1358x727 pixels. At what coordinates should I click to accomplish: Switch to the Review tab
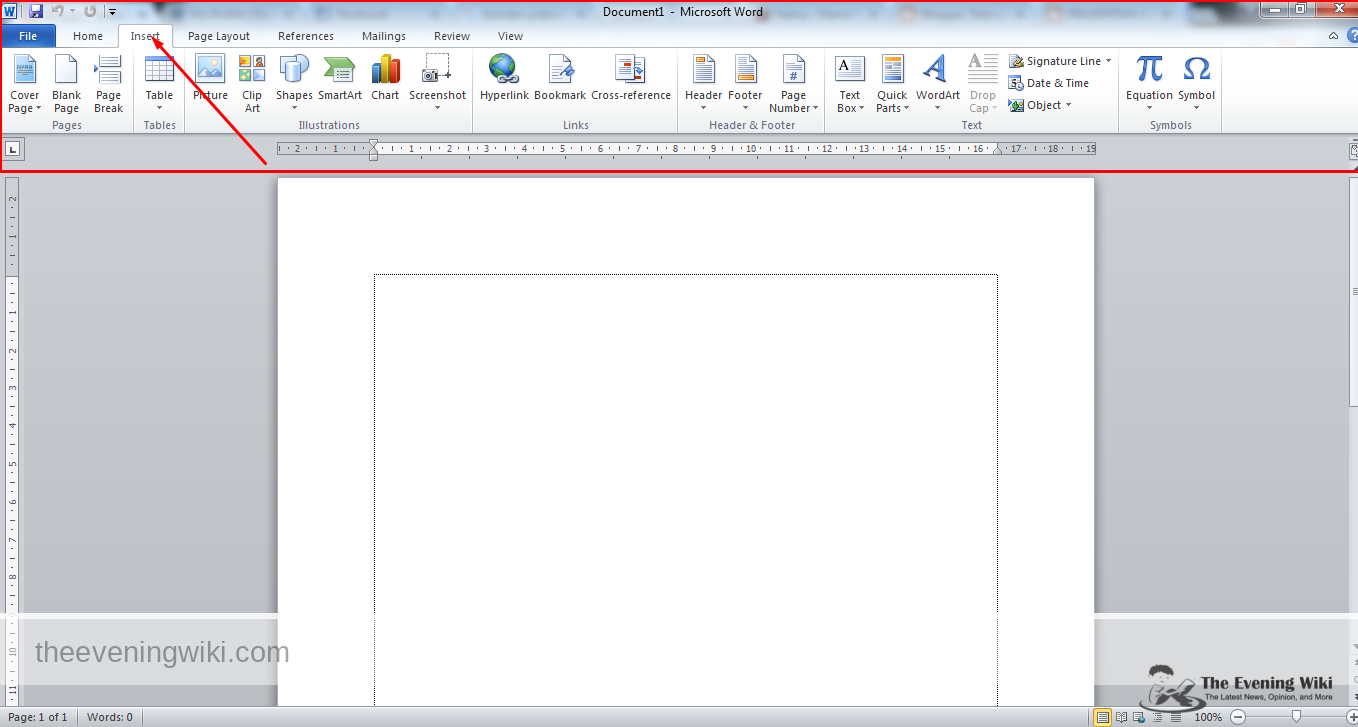tap(452, 36)
